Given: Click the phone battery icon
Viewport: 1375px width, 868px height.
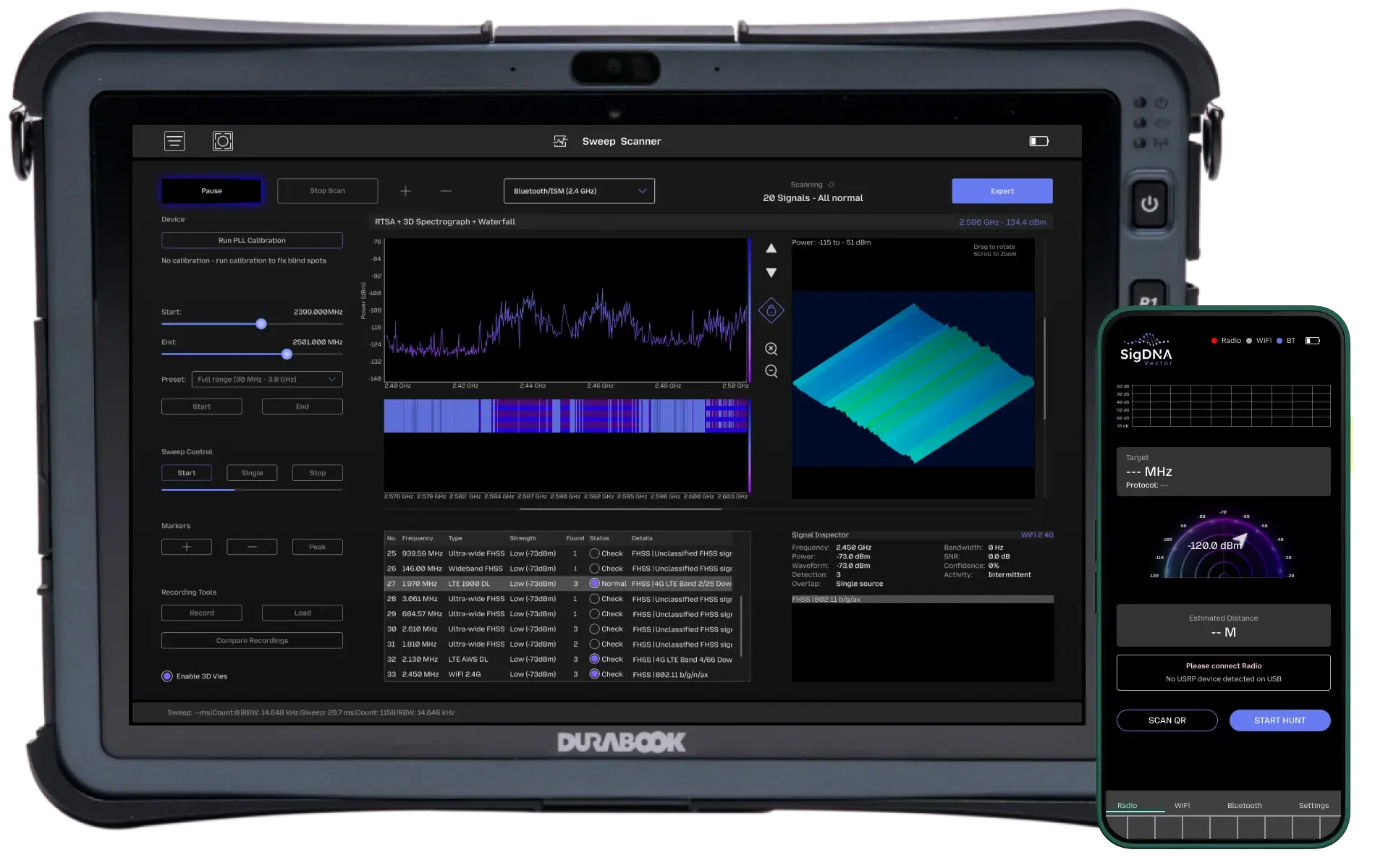Looking at the screenshot, I should 1312,341.
